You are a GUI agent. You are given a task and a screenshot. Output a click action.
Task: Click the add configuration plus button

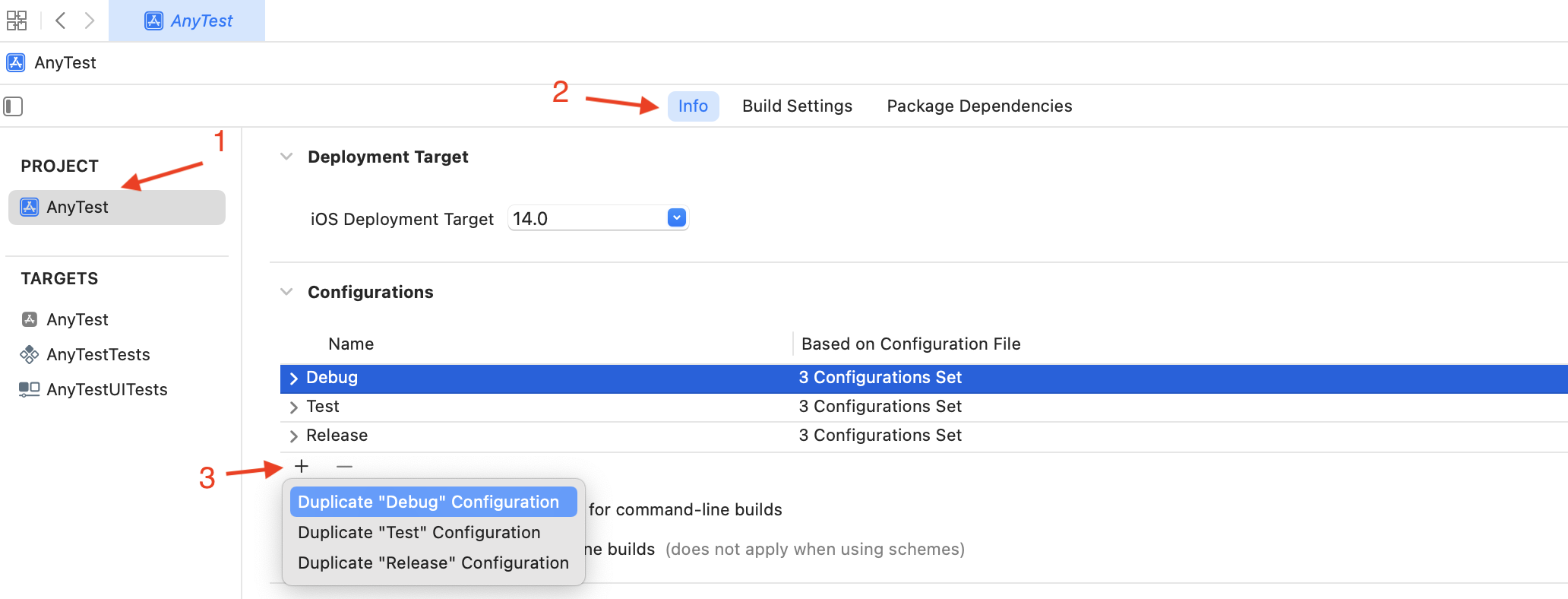pyautogui.click(x=302, y=466)
